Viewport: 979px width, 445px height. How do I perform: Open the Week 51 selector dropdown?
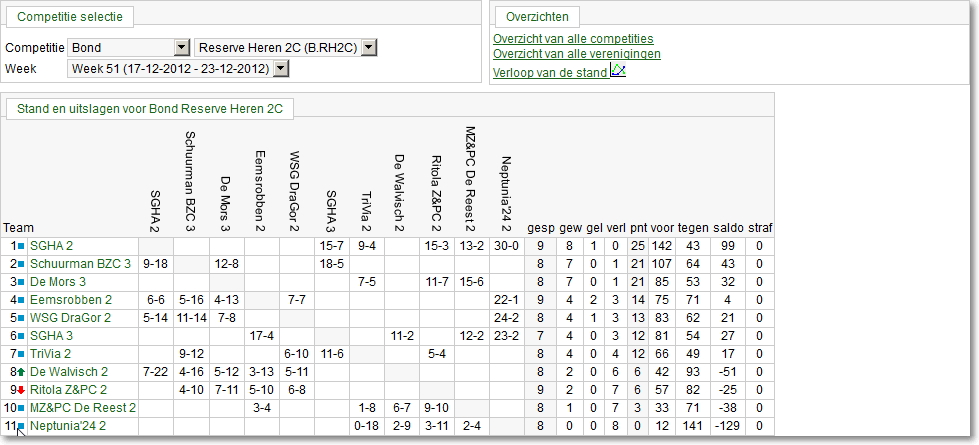pyautogui.click(x=282, y=69)
